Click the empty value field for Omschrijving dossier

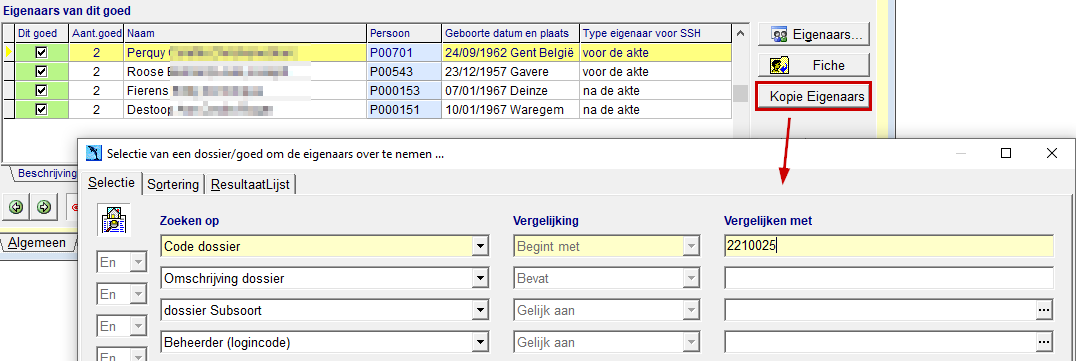pos(889,278)
